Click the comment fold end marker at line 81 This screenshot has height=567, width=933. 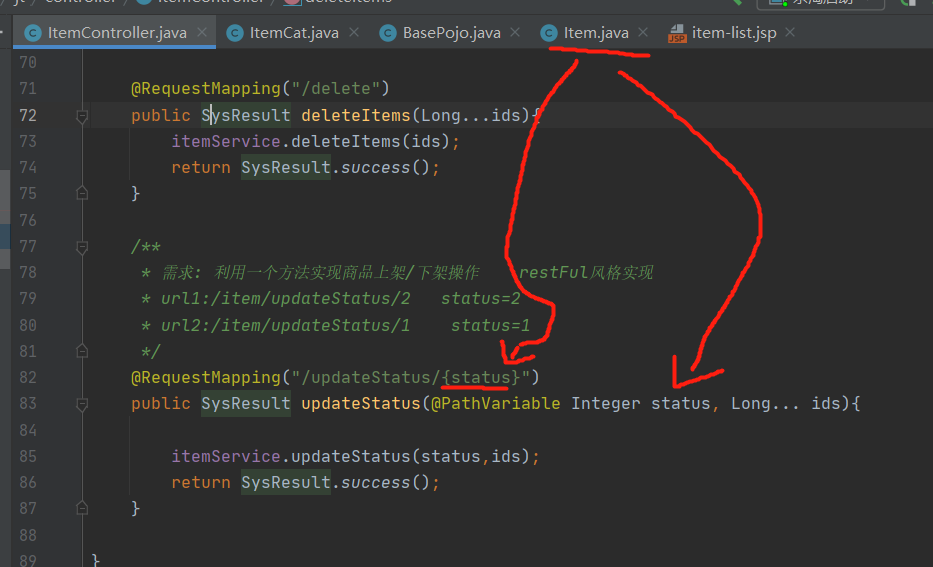(x=82, y=351)
